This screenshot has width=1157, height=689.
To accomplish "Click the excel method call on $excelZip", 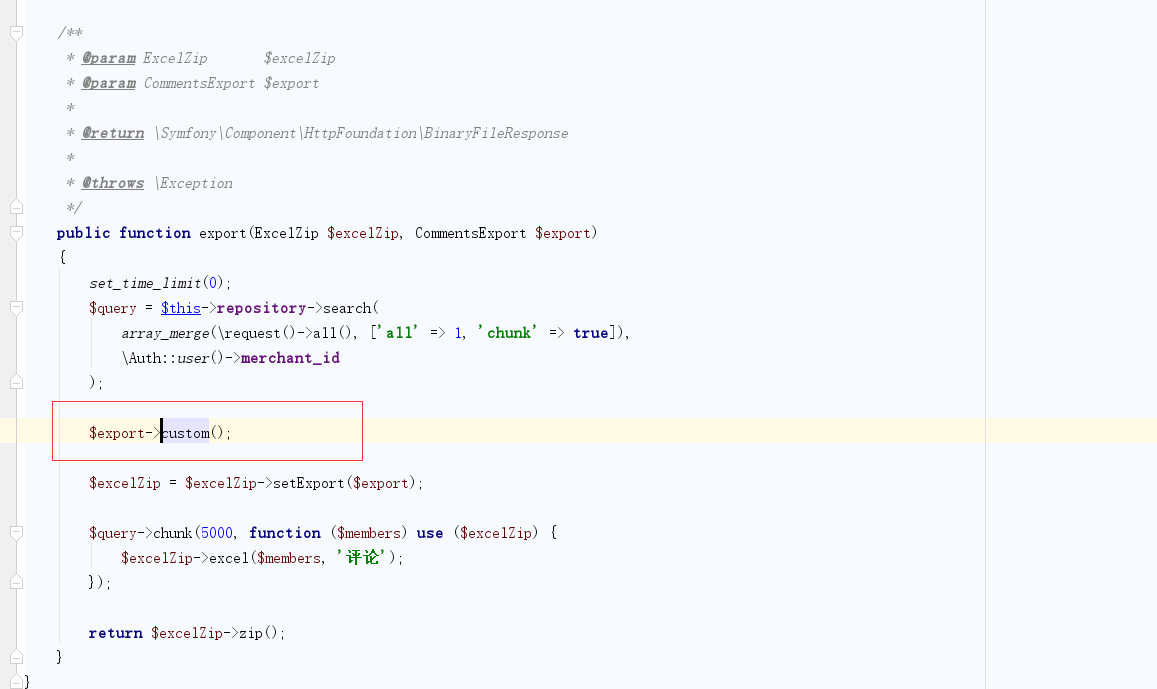I will point(229,558).
